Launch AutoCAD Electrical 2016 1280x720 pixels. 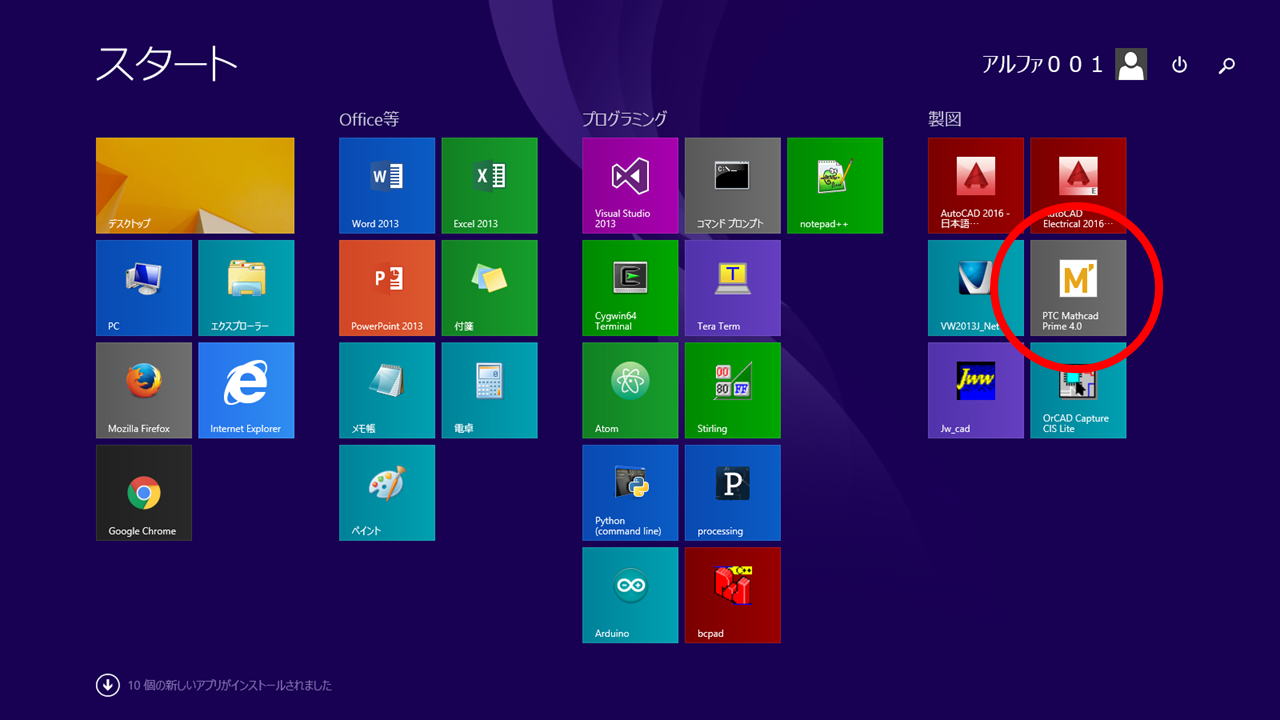pyautogui.click(x=1078, y=186)
